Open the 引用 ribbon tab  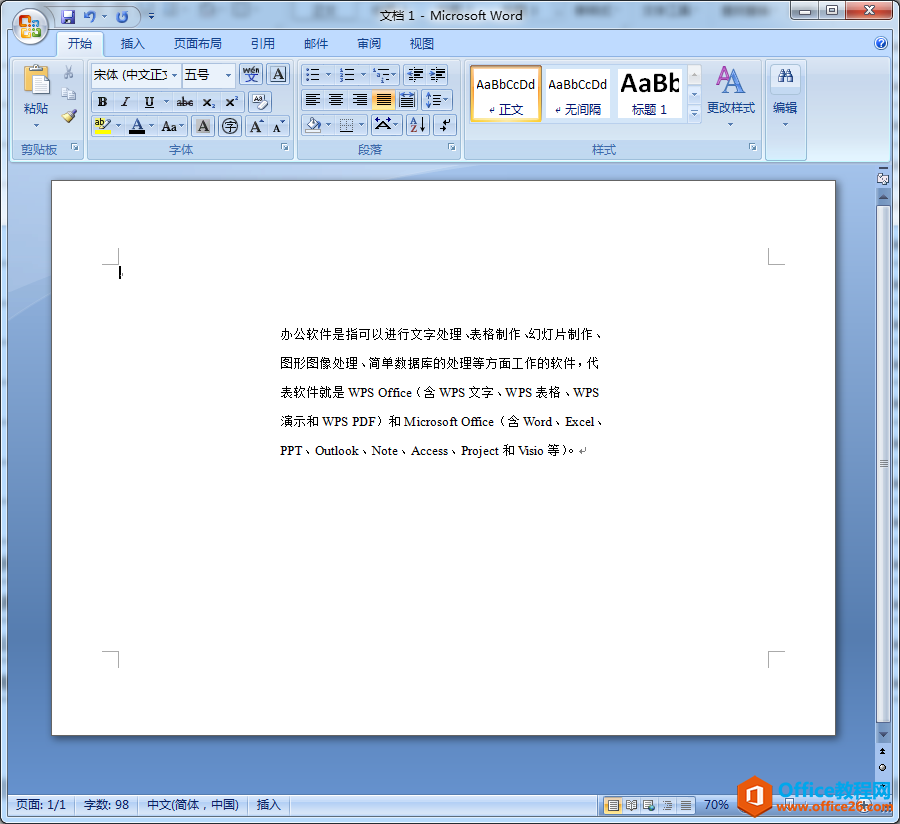(x=263, y=44)
